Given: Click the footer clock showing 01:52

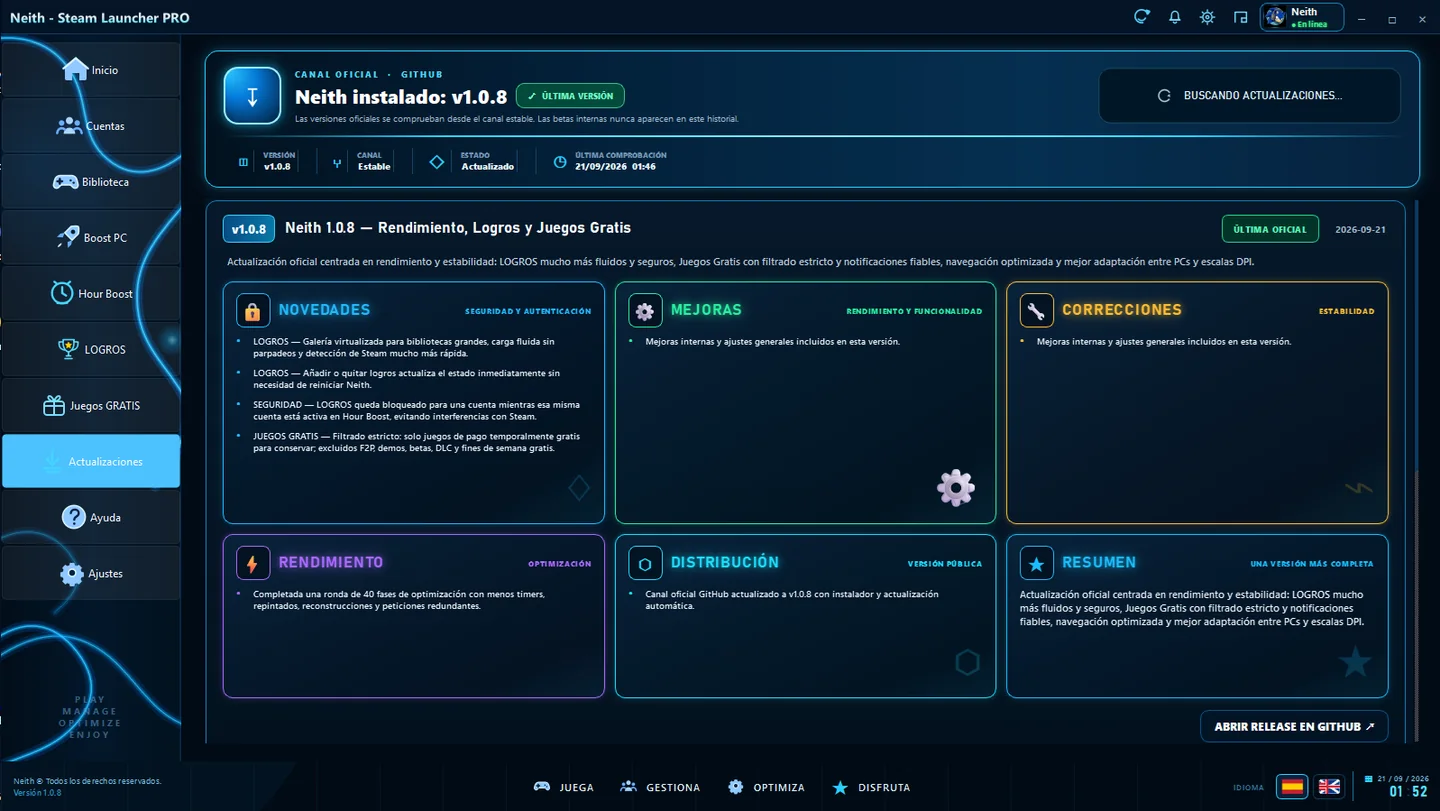Looking at the screenshot, I should 1408,792.
